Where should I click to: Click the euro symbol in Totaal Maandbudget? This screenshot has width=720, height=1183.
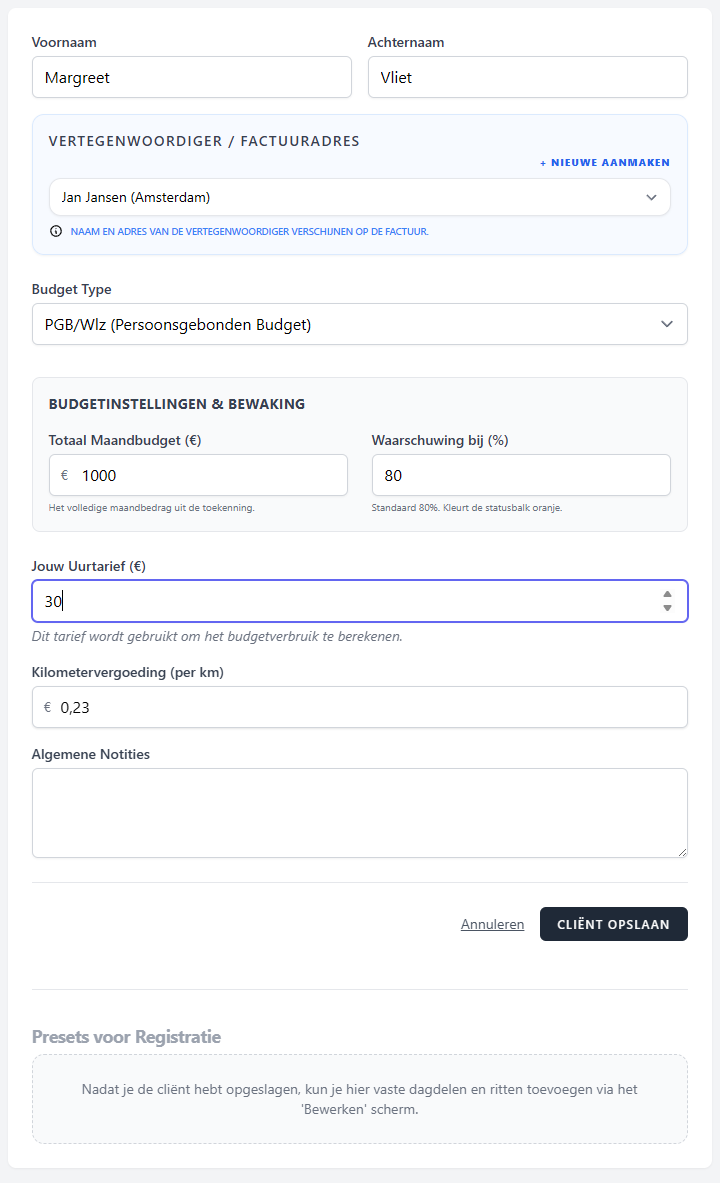[65, 475]
